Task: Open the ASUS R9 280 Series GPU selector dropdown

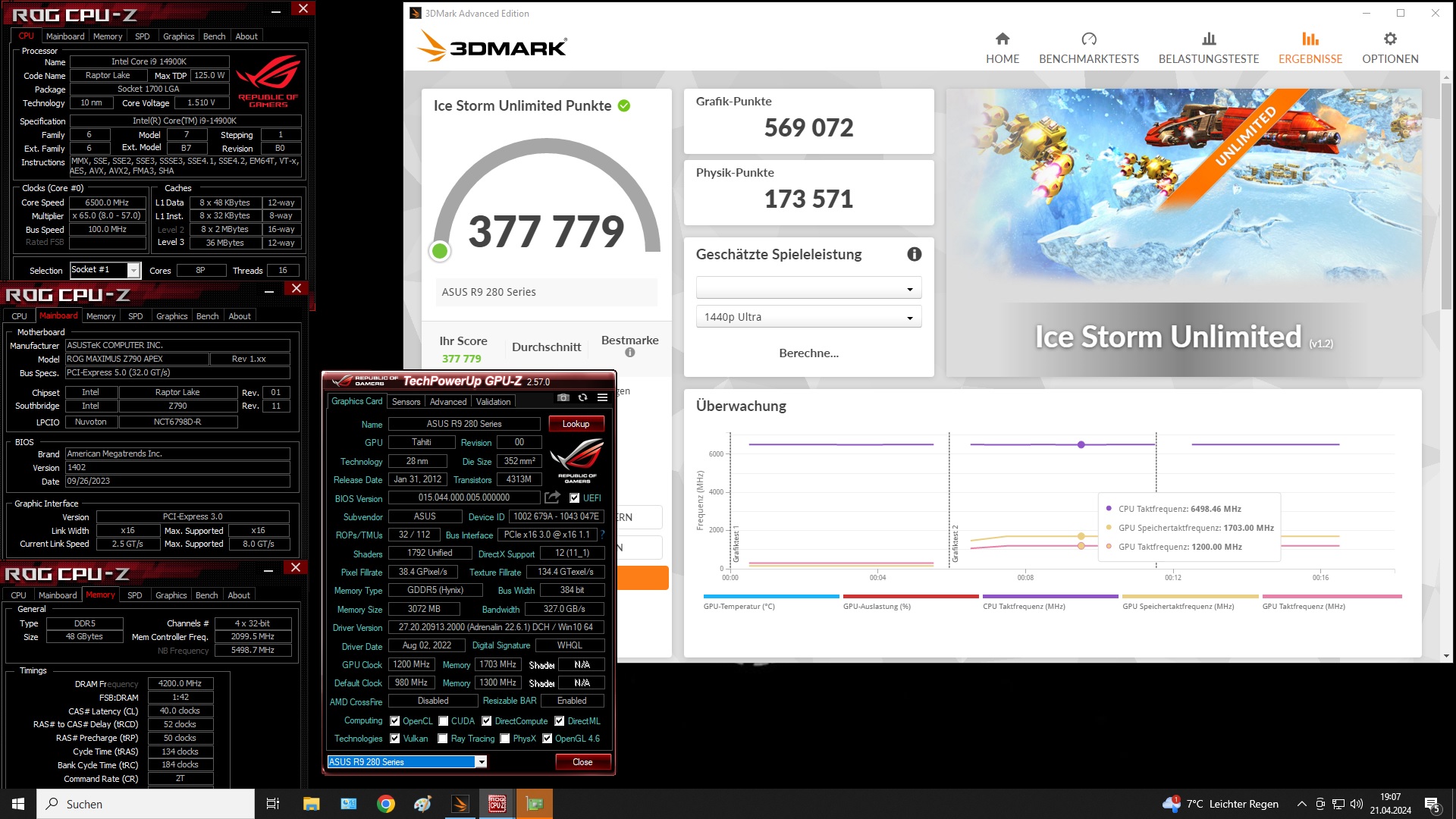Action: click(x=407, y=762)
